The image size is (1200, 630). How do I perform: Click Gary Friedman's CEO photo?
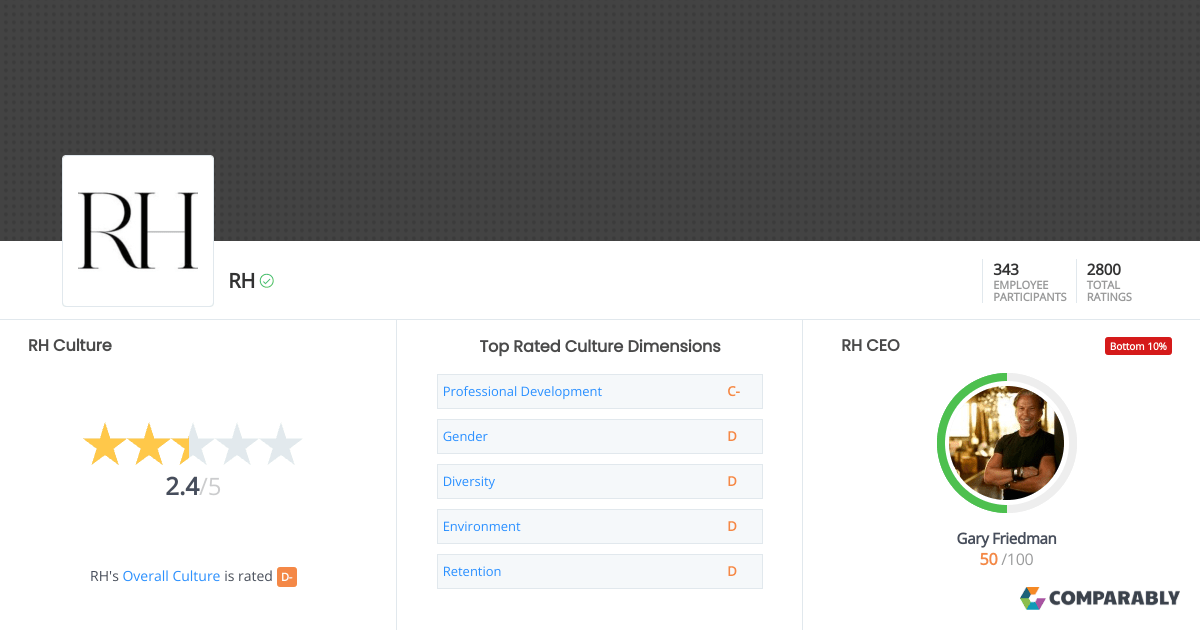(x=1006, y=443)
